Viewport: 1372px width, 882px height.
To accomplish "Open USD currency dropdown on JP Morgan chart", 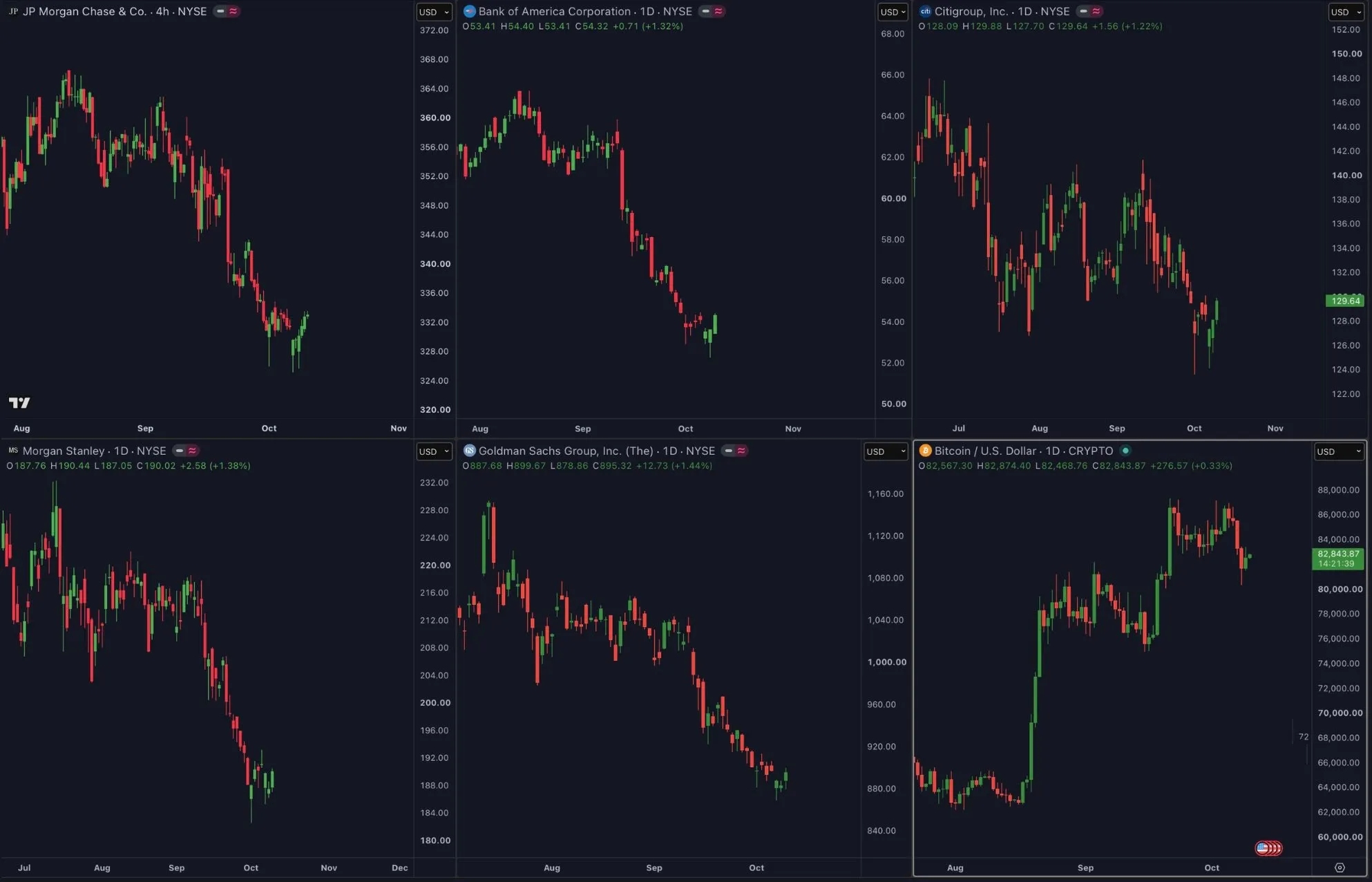I will [434, 12].
